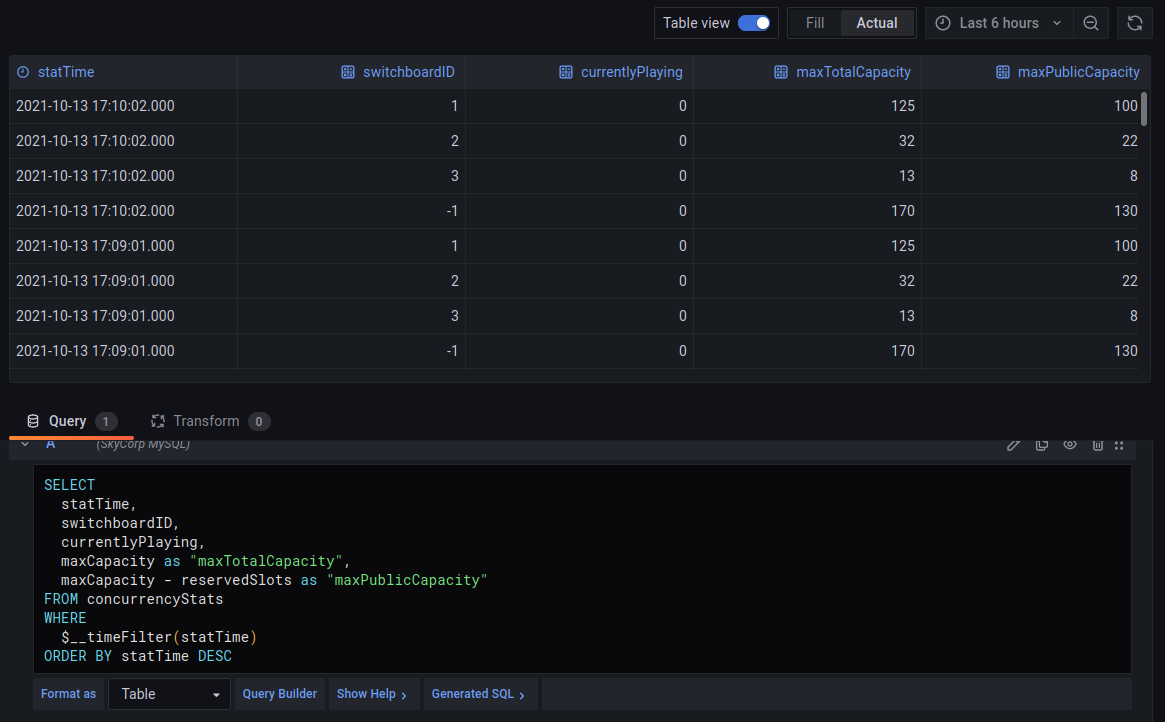Select the Actual display option
Screen dimensions: 1165x722
pos(877,23)
